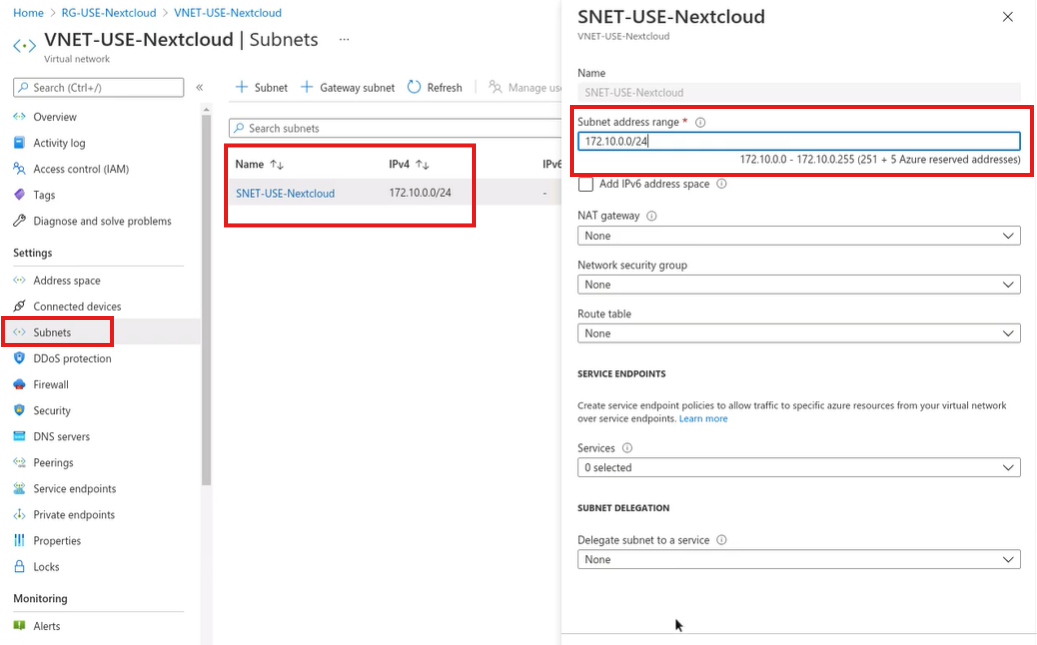Image resolution: width=1037 pixels, height=645 pixels.
Task: Open Address space menu item
Action: click(x=67, y=280)
